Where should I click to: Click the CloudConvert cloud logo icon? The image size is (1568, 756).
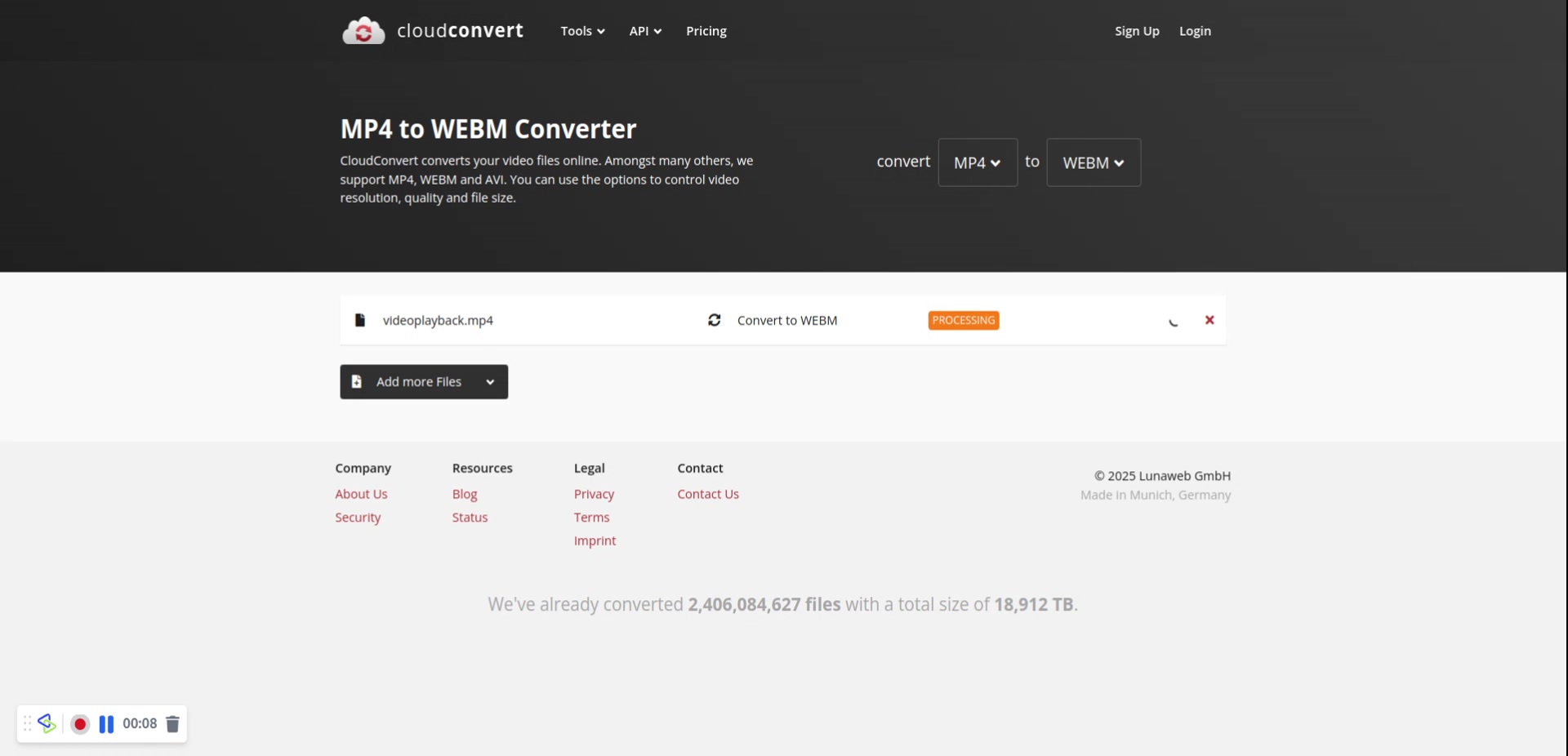pyautogui.click(x=363, y=31)
